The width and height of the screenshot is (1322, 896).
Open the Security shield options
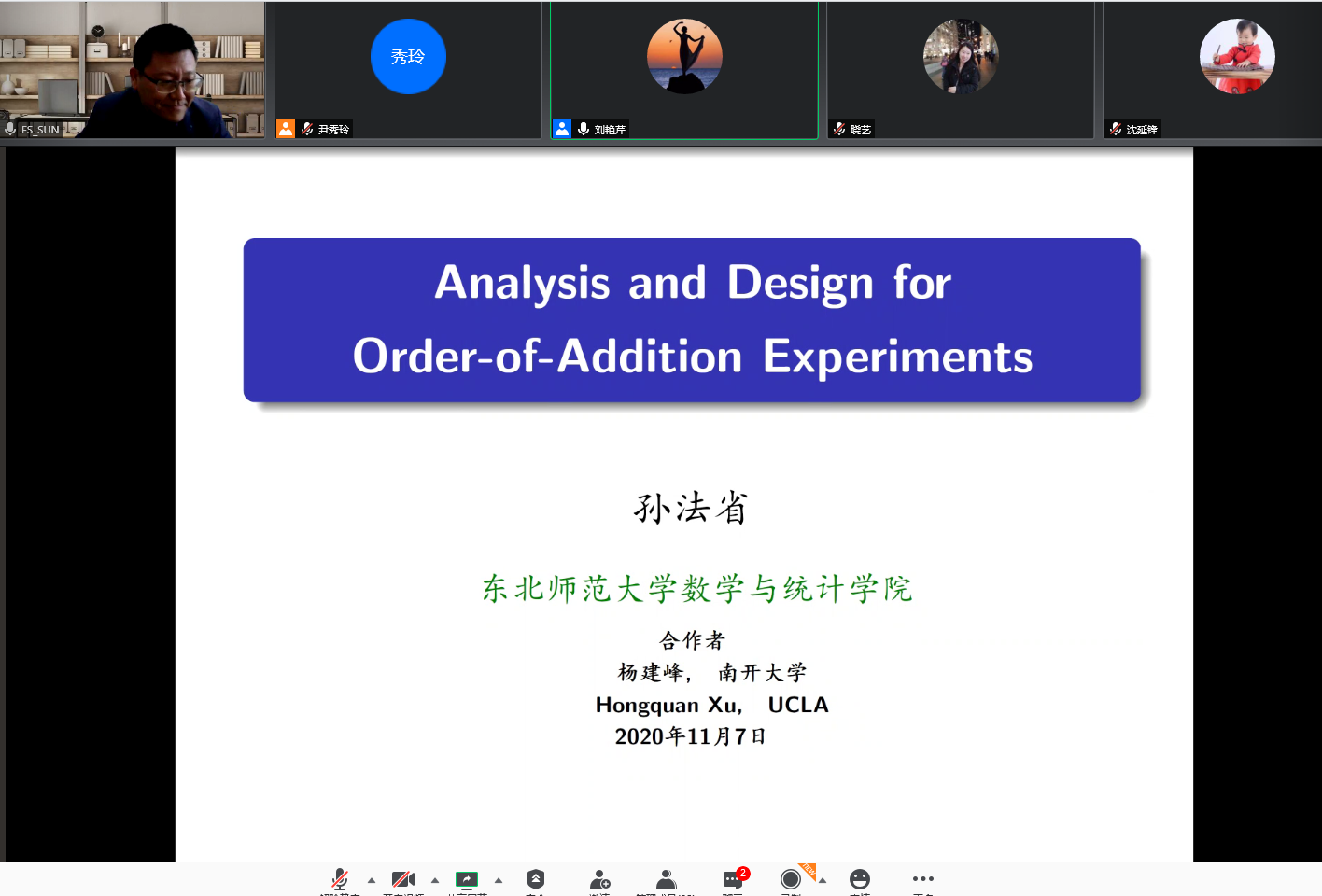pyautogui.click(x=535, y=879)
